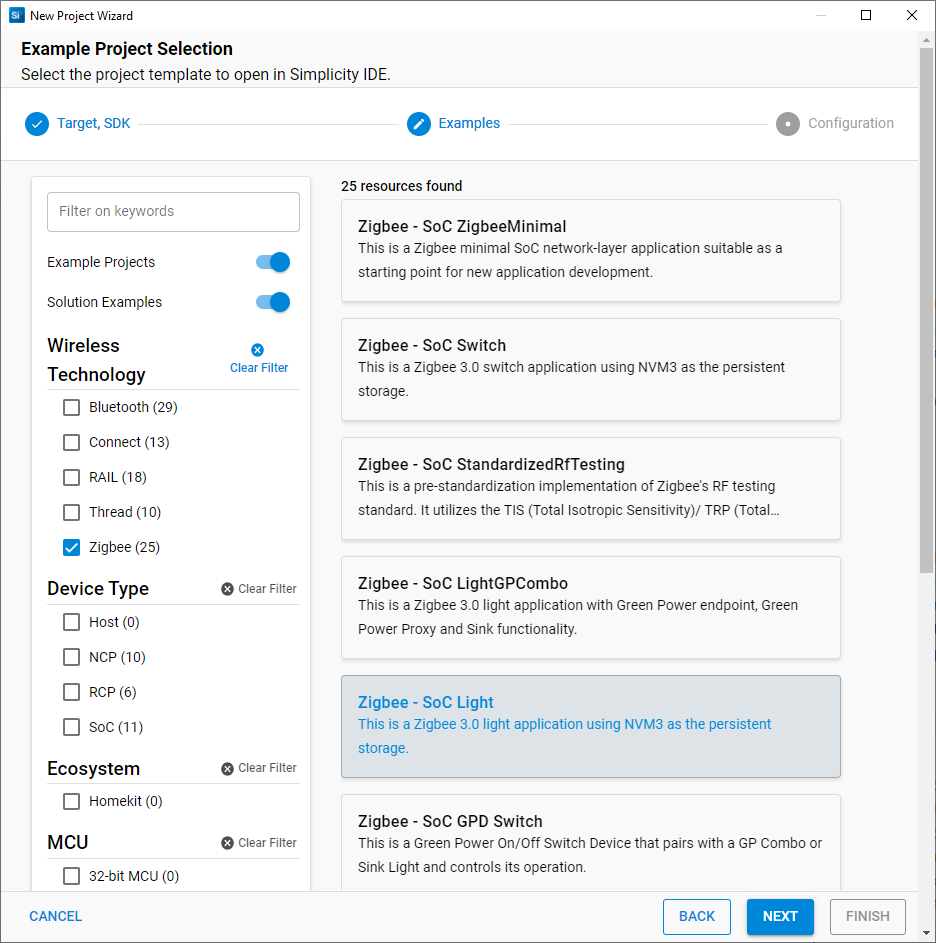
Task: Click the Target, SDK checkmark step icon
Action: tap(37, 124)
